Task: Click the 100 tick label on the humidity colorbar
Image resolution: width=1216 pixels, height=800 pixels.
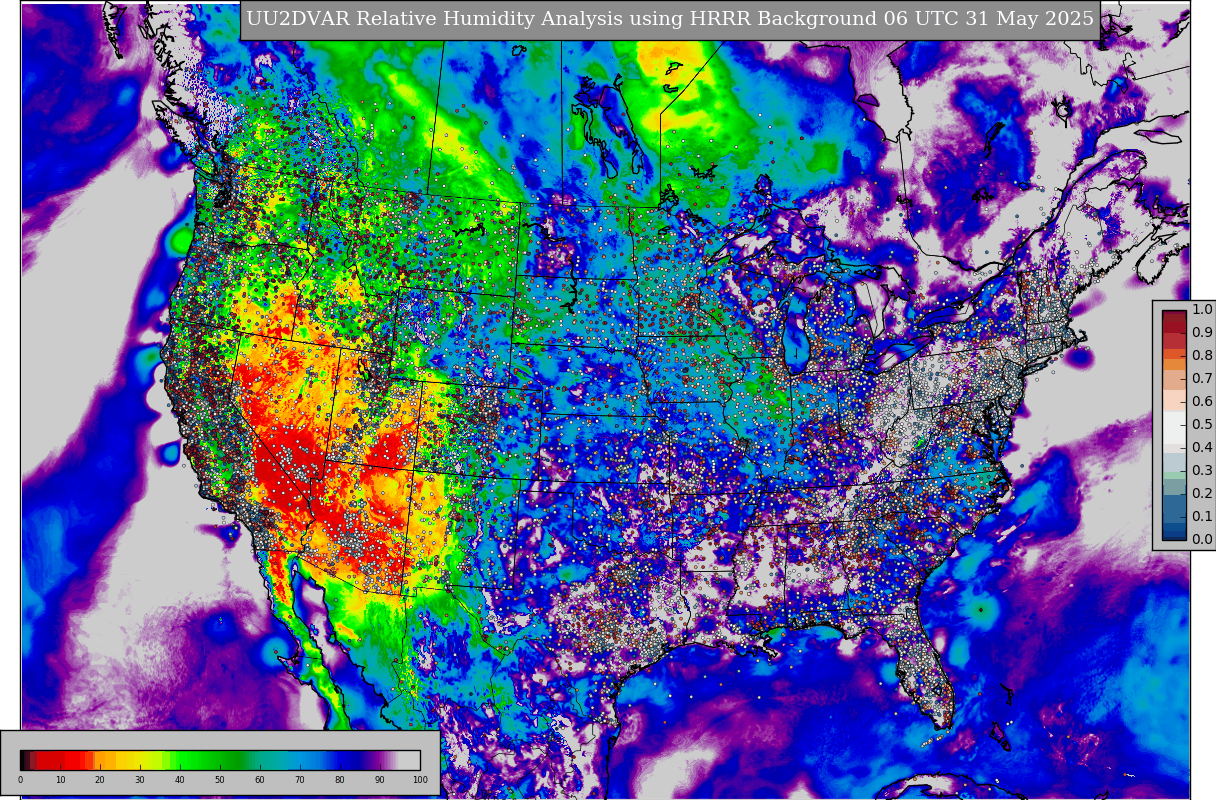Action: tap(420, 780)
